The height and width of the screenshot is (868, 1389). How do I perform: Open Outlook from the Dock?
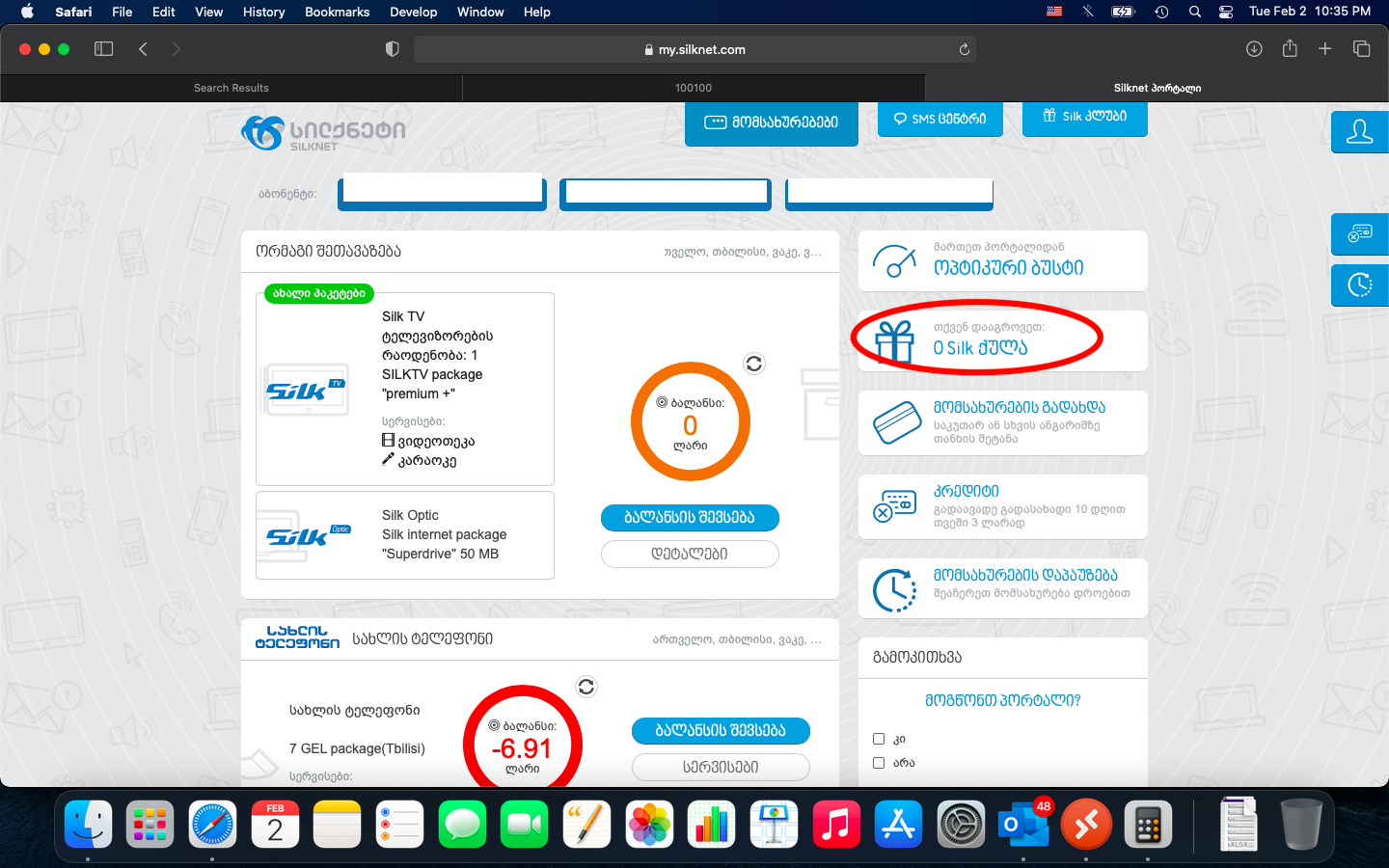tap(1023, 825)
